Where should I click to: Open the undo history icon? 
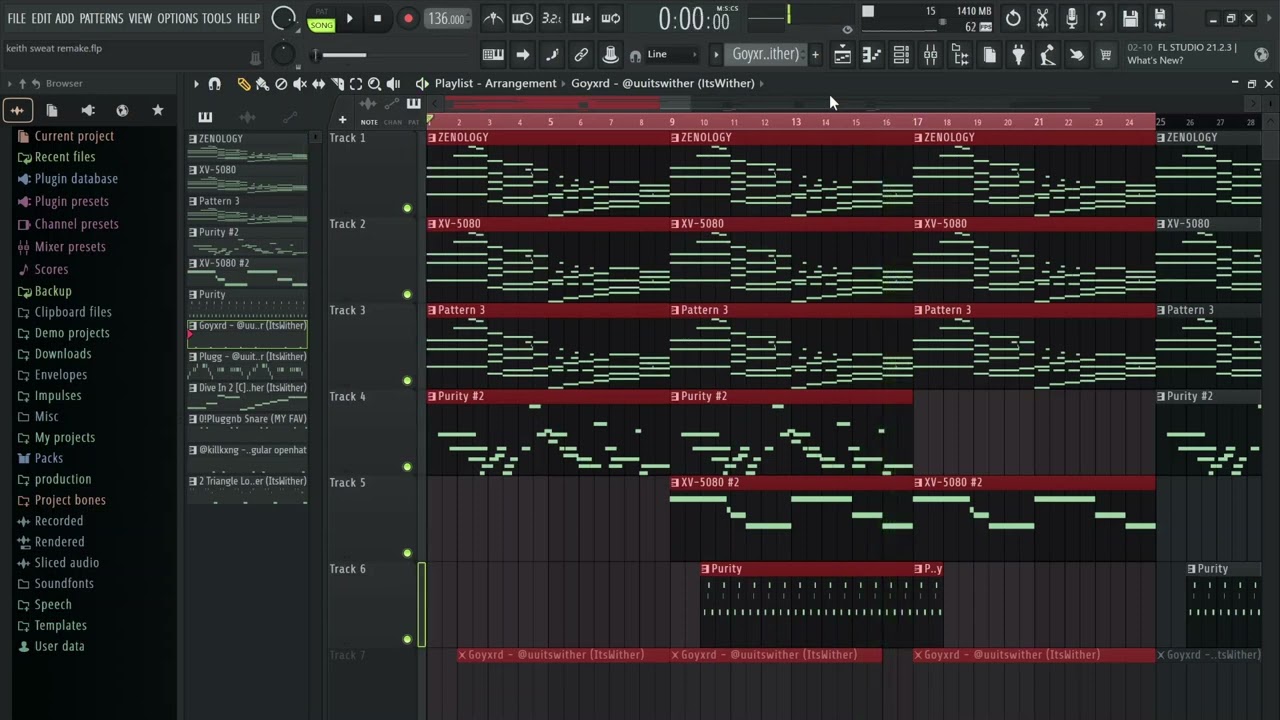1013,18
